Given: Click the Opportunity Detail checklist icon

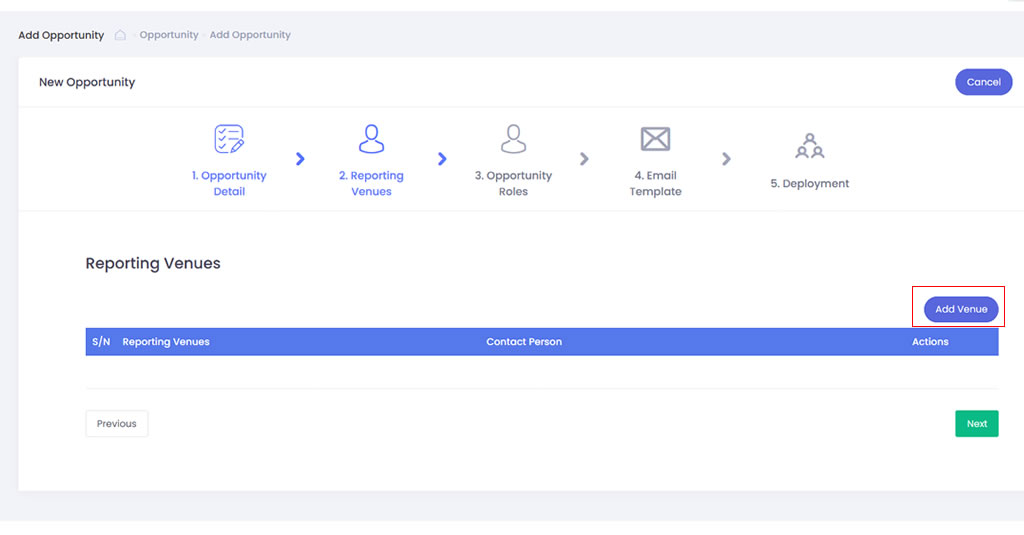Looking at the screenshot, I should pyautogui.click(x=229, y=139).
